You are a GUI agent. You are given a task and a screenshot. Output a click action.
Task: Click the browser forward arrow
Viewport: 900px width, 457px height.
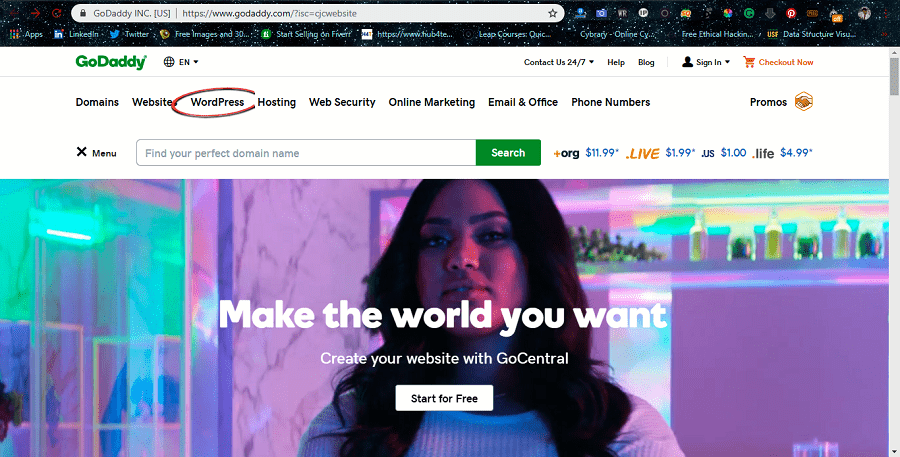[36, 13]
